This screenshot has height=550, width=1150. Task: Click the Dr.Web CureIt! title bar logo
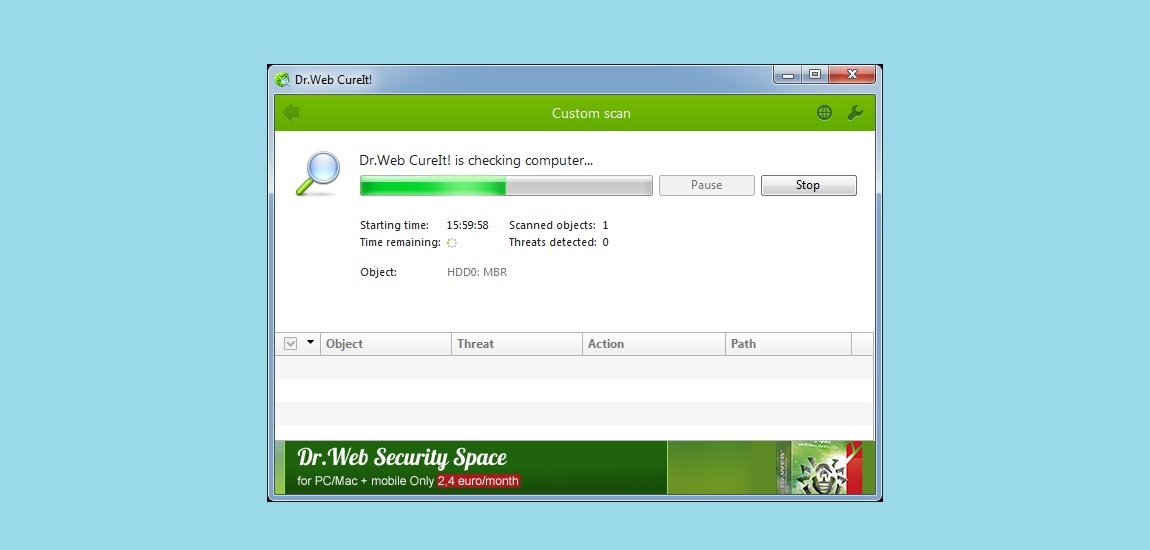click(x=282, y=79)
